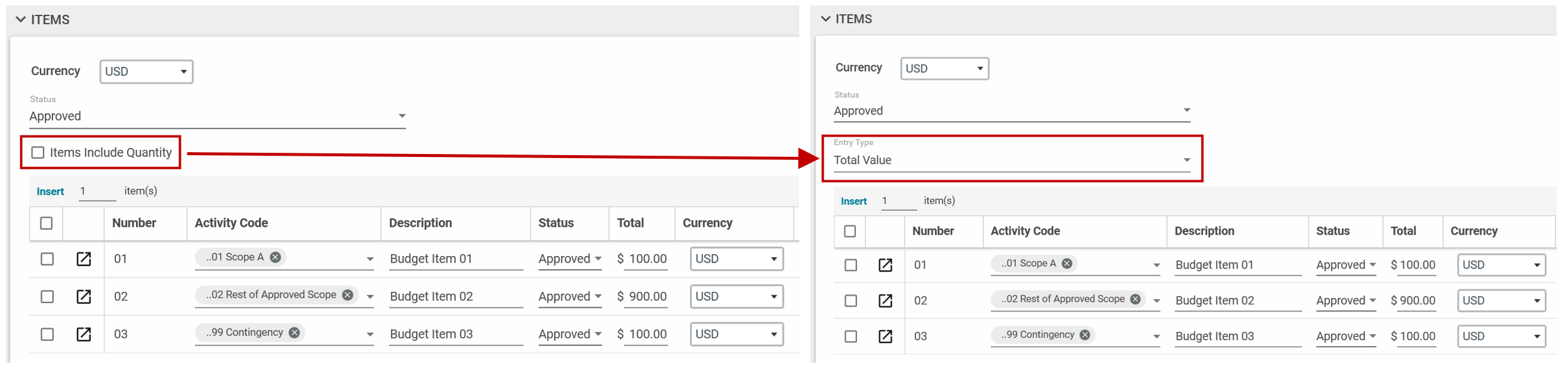The image size is (1568, 367).
Task: Click the Insert link in left panel
Action: tap(50, 192)
